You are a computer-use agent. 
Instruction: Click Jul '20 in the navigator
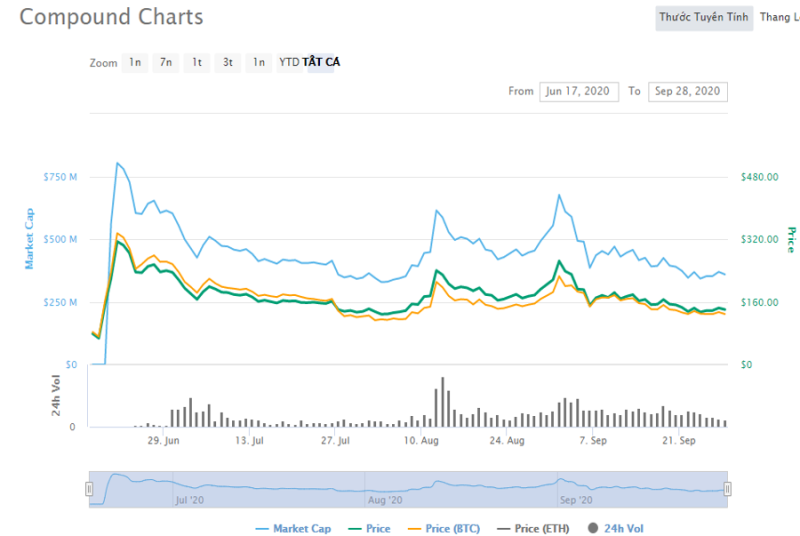190,500
